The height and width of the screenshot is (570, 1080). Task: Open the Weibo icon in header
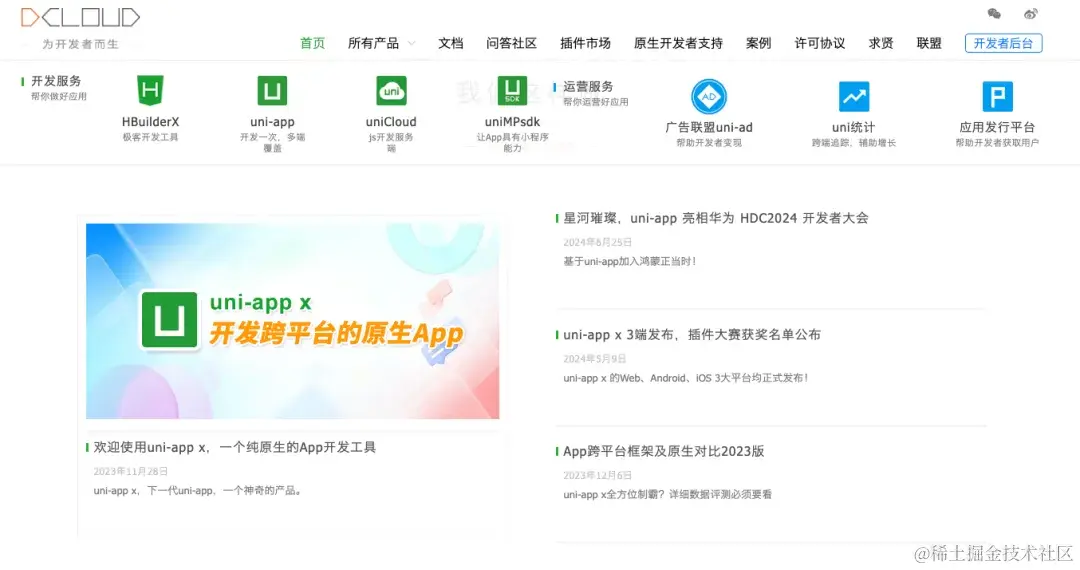(x=1030, y=13)
